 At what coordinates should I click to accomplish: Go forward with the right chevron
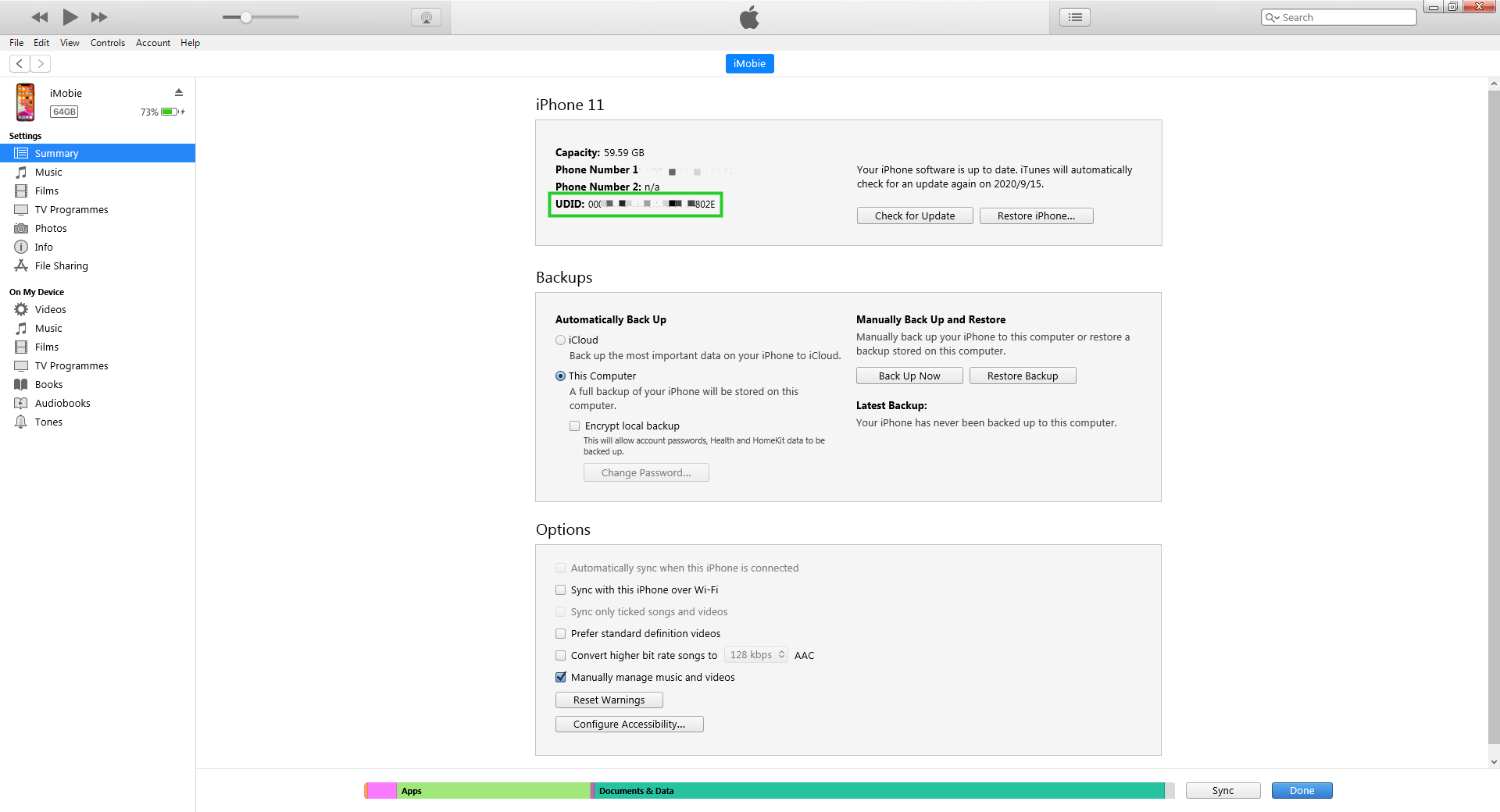click(x=41, y=63)
